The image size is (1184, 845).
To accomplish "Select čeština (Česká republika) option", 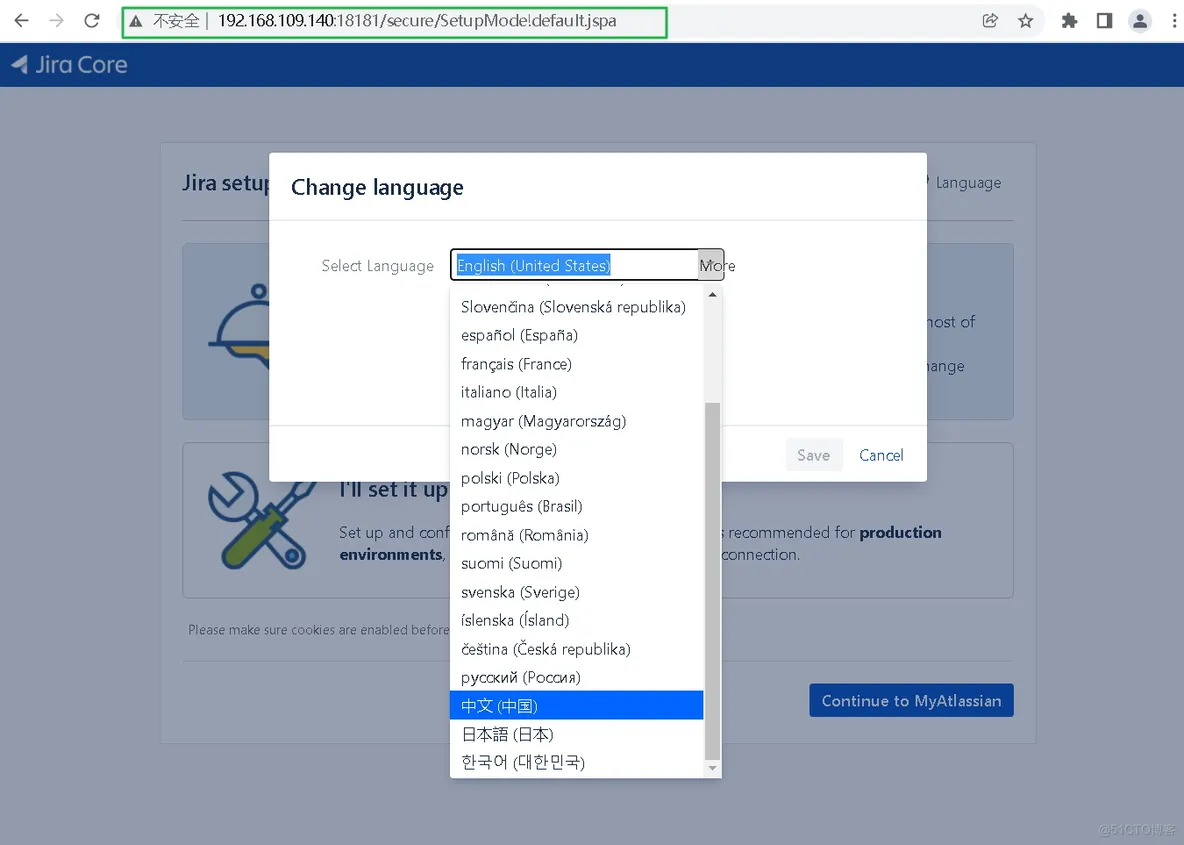I will click(576, 649).
